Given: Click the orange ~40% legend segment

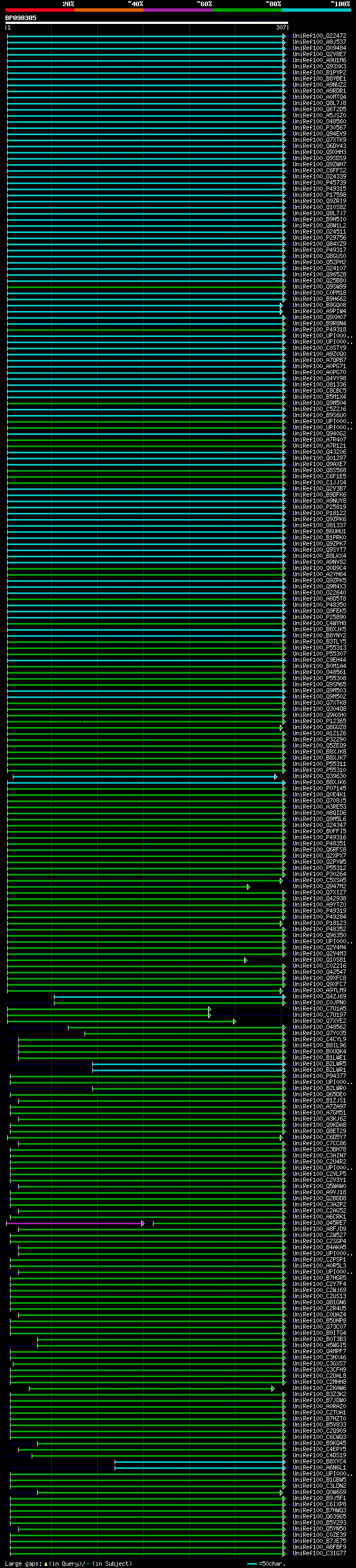Looking at the screenshot, I should tap(109, 10).
